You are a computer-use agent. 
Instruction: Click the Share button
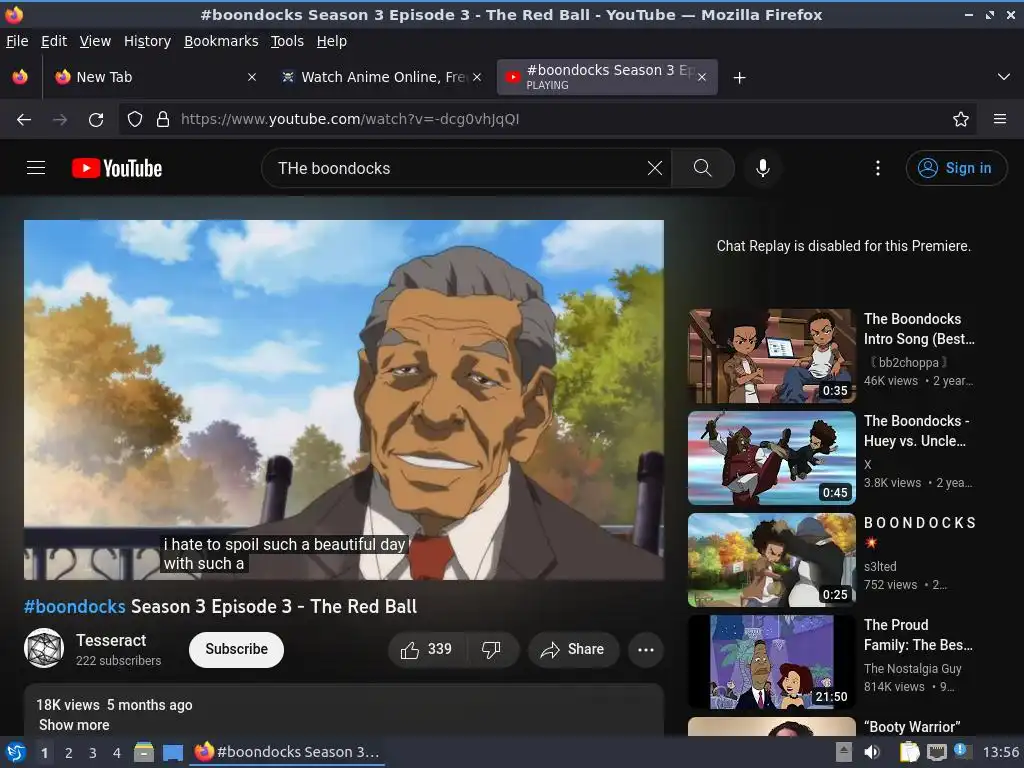point(573,649)
